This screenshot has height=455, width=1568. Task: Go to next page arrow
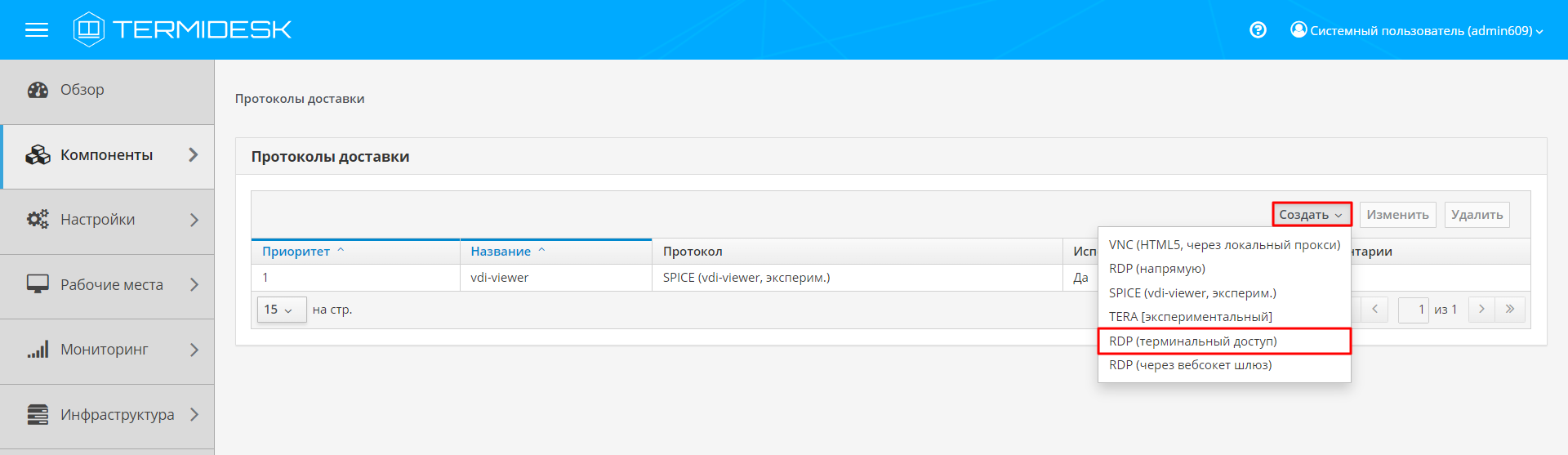(1481, 309)
